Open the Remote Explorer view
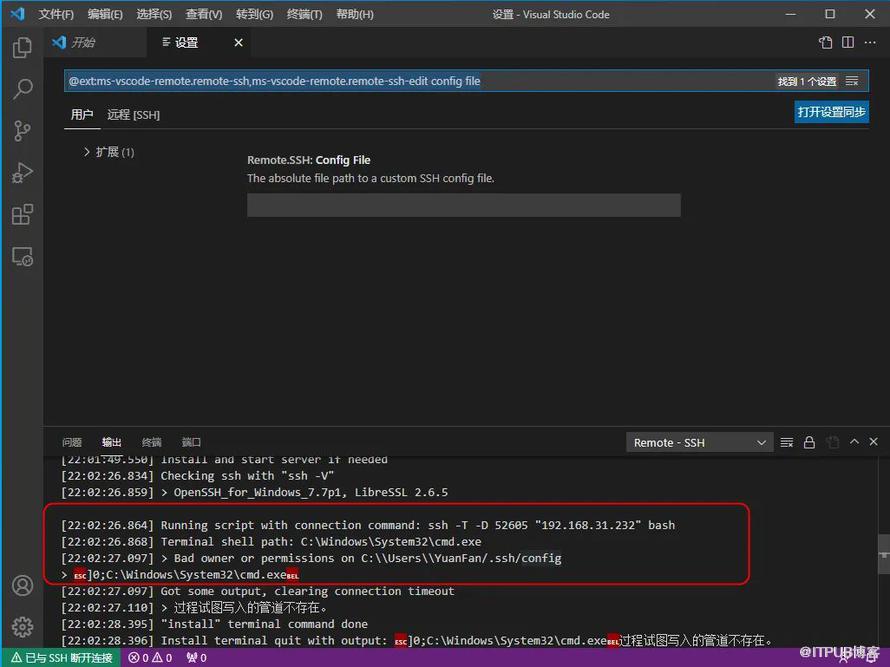Screen dimensions: 890x667 click(x=22, y=257)
